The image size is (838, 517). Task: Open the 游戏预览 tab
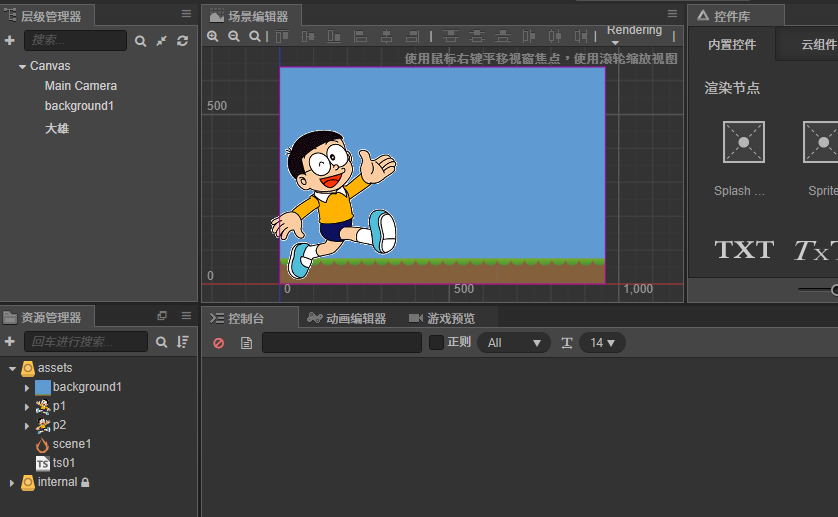pyautogui.click(x=442, y=319)
